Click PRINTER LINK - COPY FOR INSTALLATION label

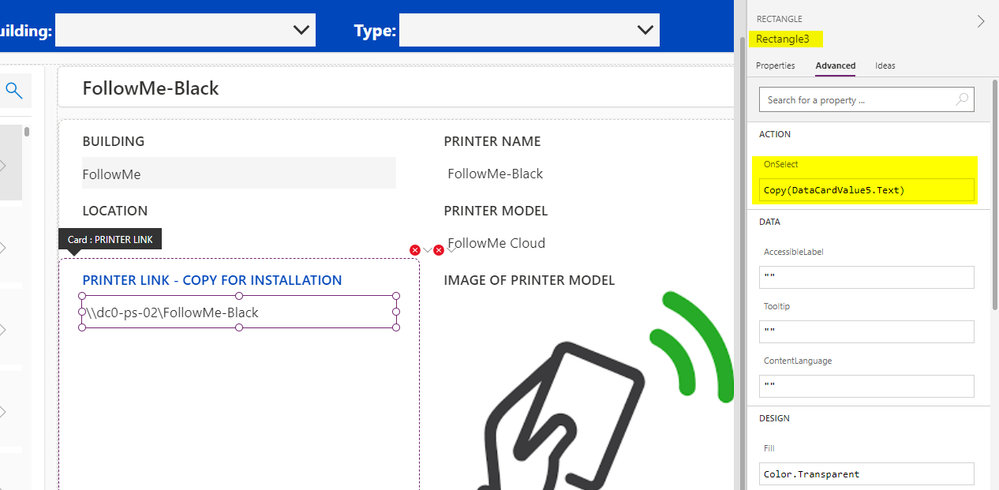(x=212, y=280)
